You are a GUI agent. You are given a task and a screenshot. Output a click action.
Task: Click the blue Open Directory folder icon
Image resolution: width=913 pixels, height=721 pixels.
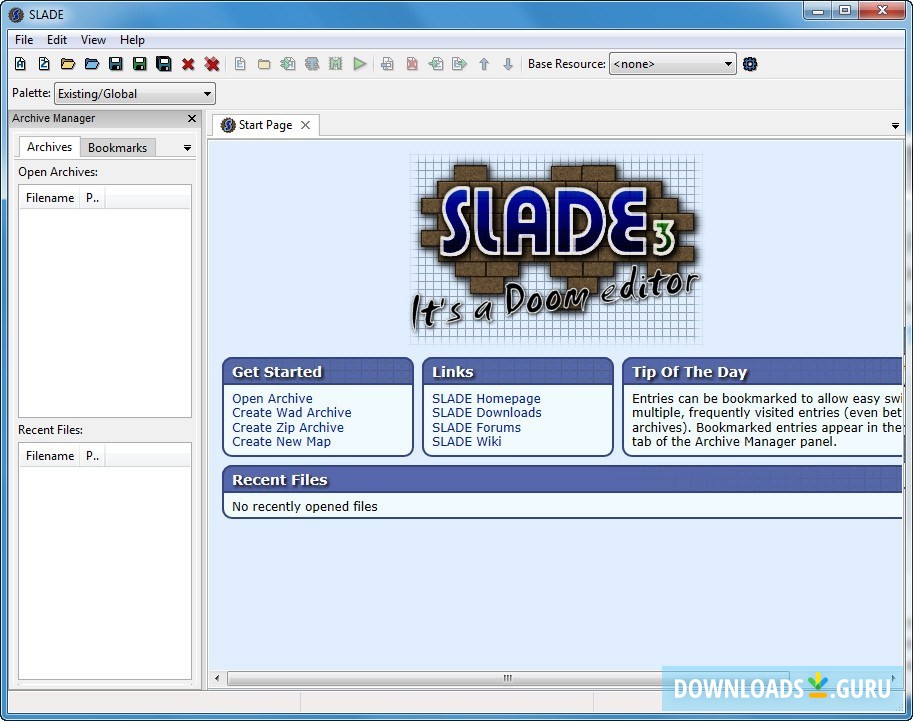(x=92, y=64)
